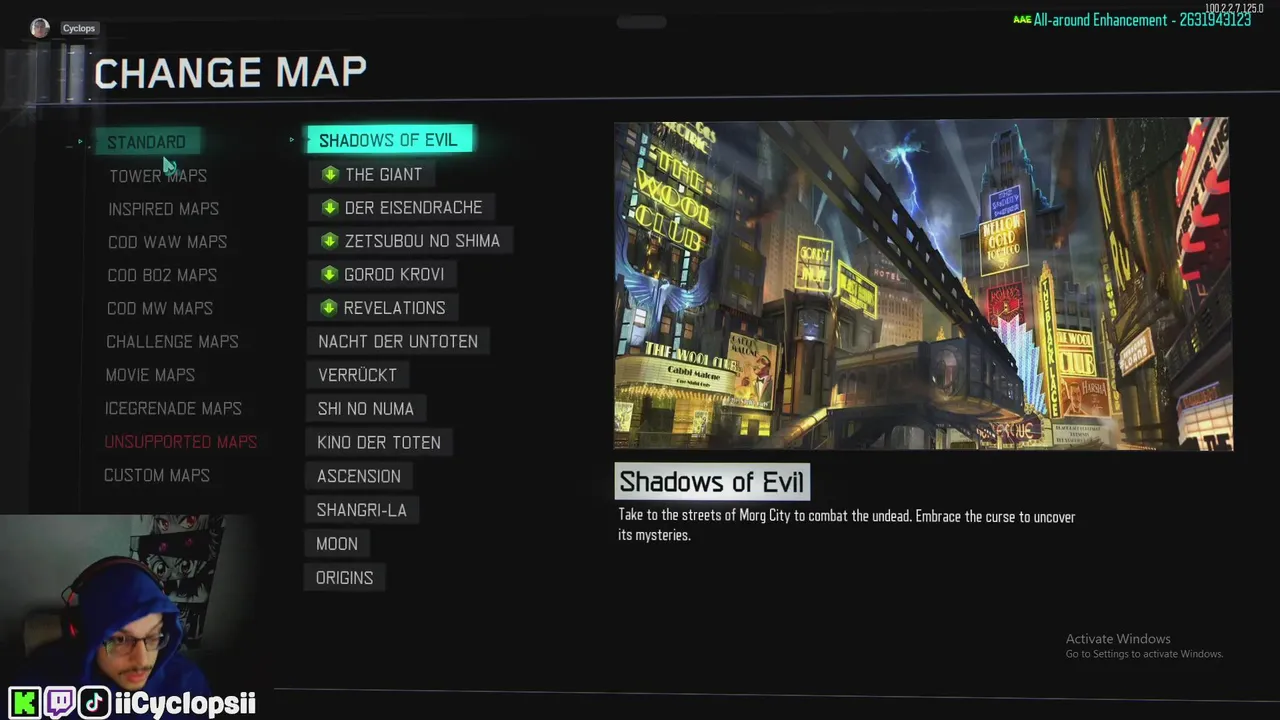Viewport: 1280px width, 720px height.
Task: Open the Tower Maps category
Action: coord(158,176)
